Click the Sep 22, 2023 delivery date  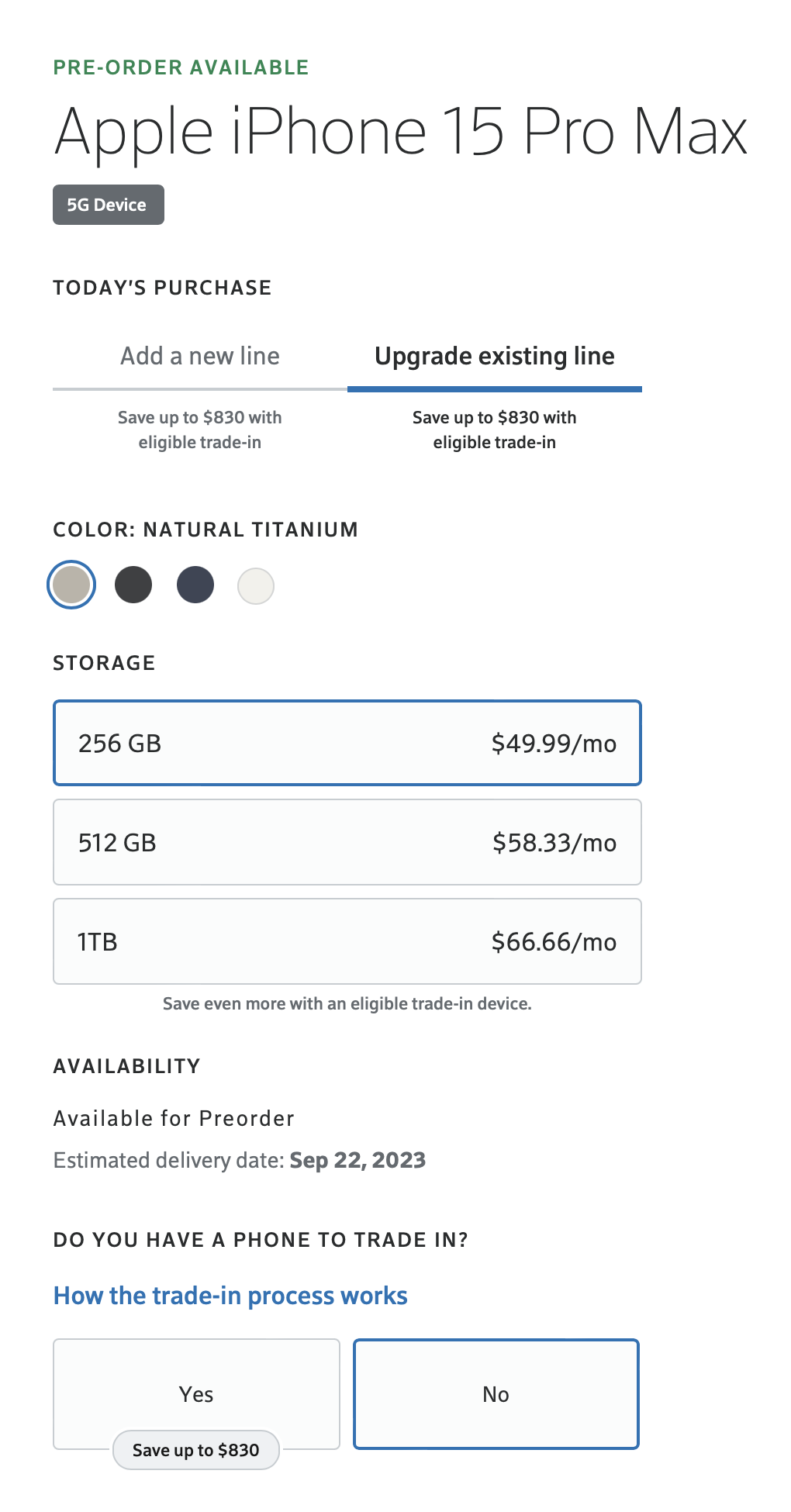point(358,1160)
